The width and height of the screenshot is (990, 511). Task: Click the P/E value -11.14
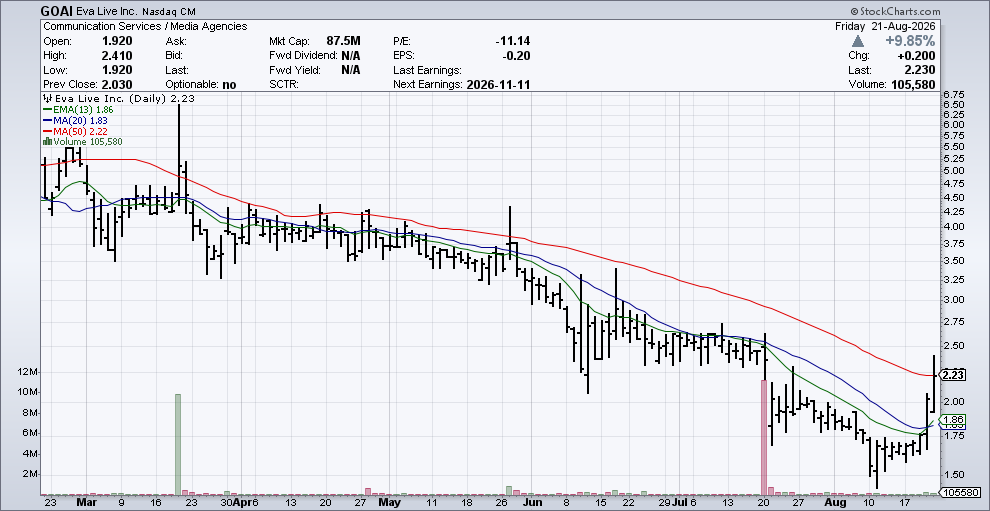(513, 41)
